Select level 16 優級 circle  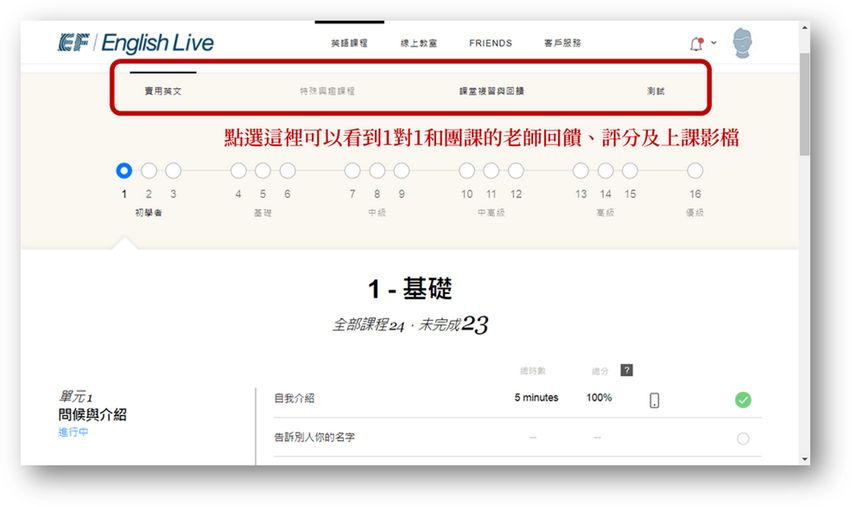pyautogui.click(x=695, y=171)
